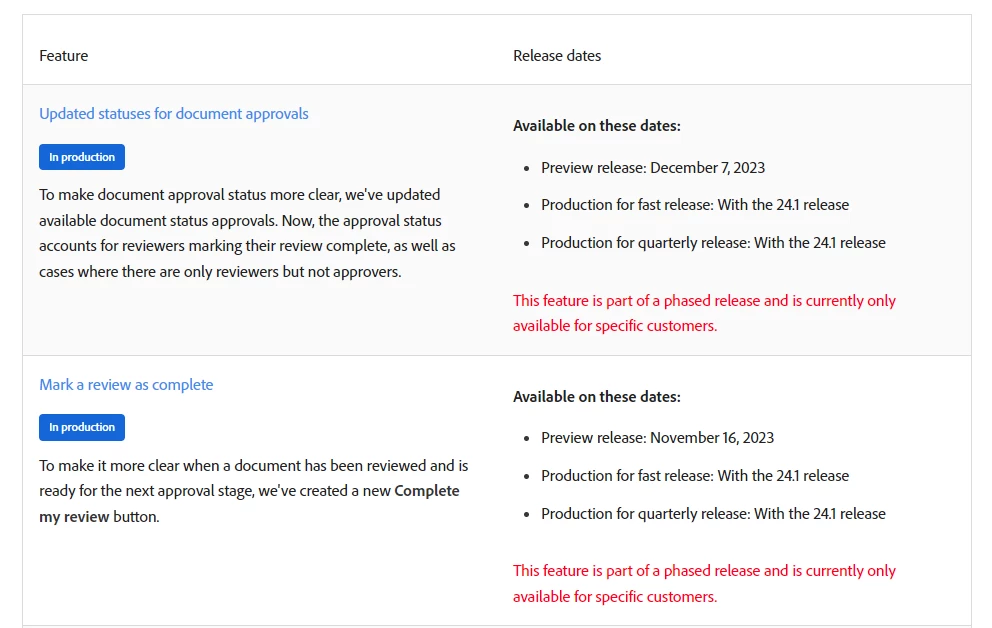Click In production badge under Mark a review
The image size is (992, 628).
[x=82, y=428]
